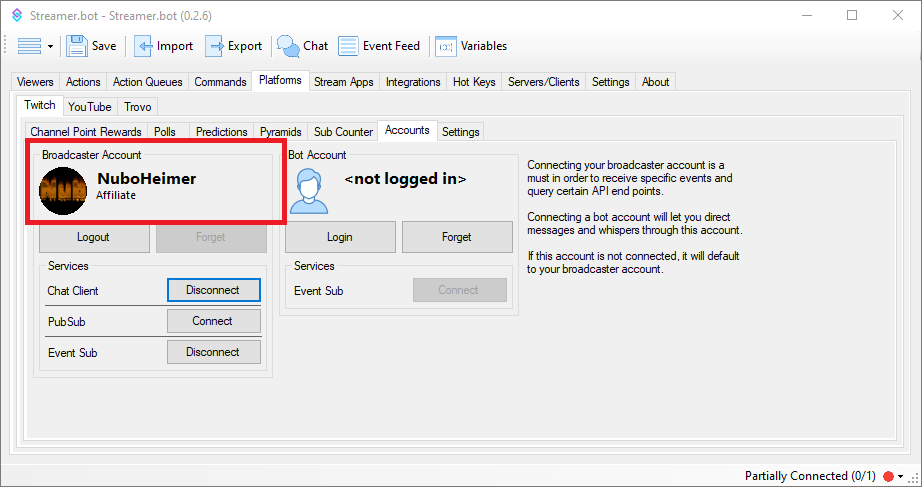Expand the dropdown arrow beside hamburger menu
The width and height of the screenshot is (922, 487).
51,46
